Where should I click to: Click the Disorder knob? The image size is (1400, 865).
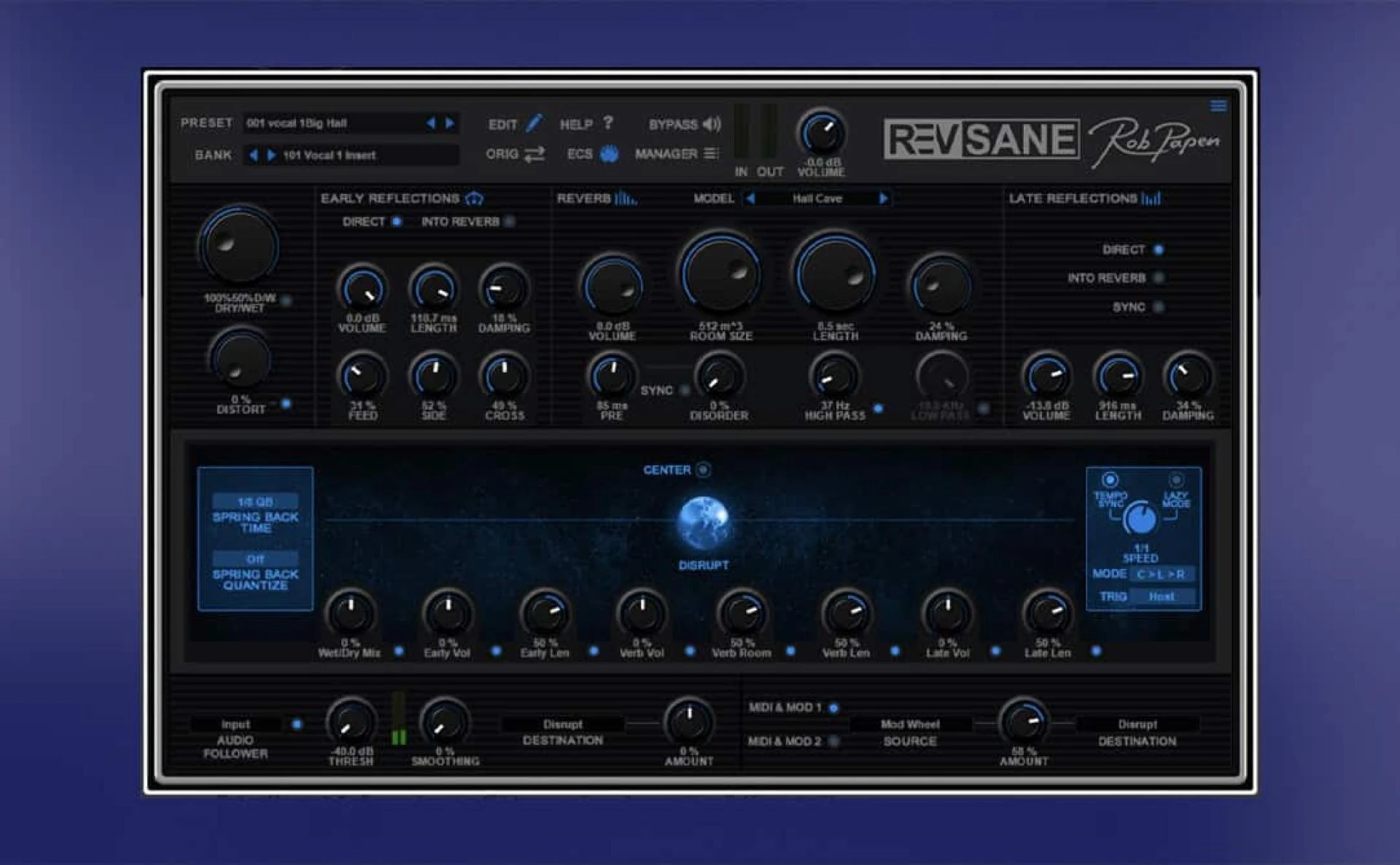coord(719,376)
